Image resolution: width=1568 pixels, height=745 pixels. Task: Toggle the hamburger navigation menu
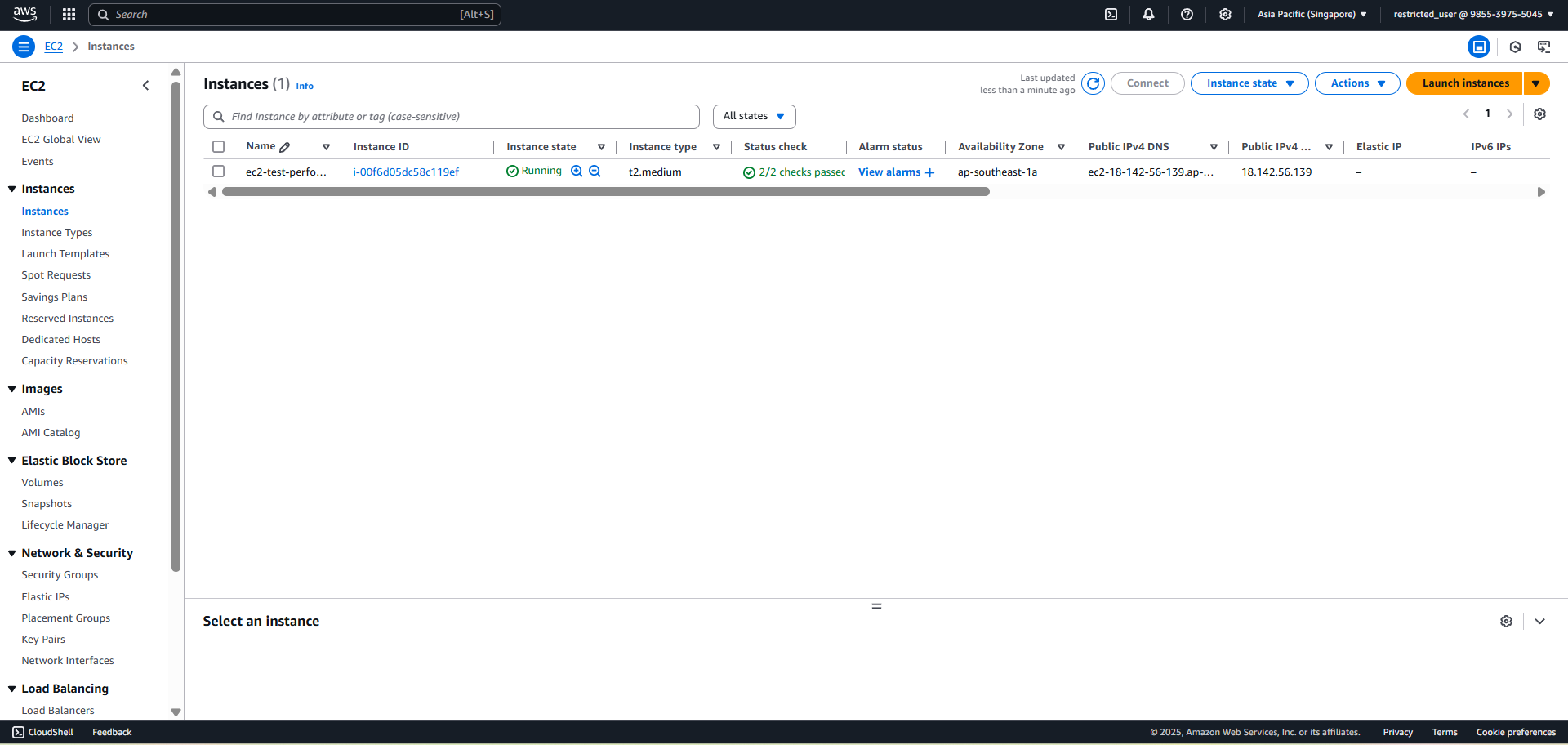(x=24, y=47)
